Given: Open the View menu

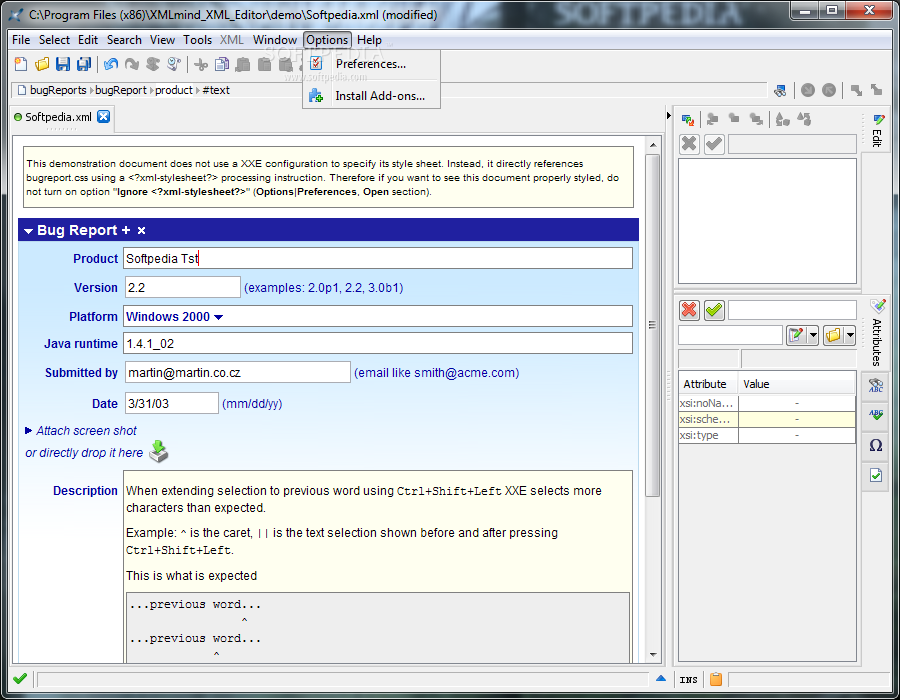Looking at the screenshot, I should (162, 40).
